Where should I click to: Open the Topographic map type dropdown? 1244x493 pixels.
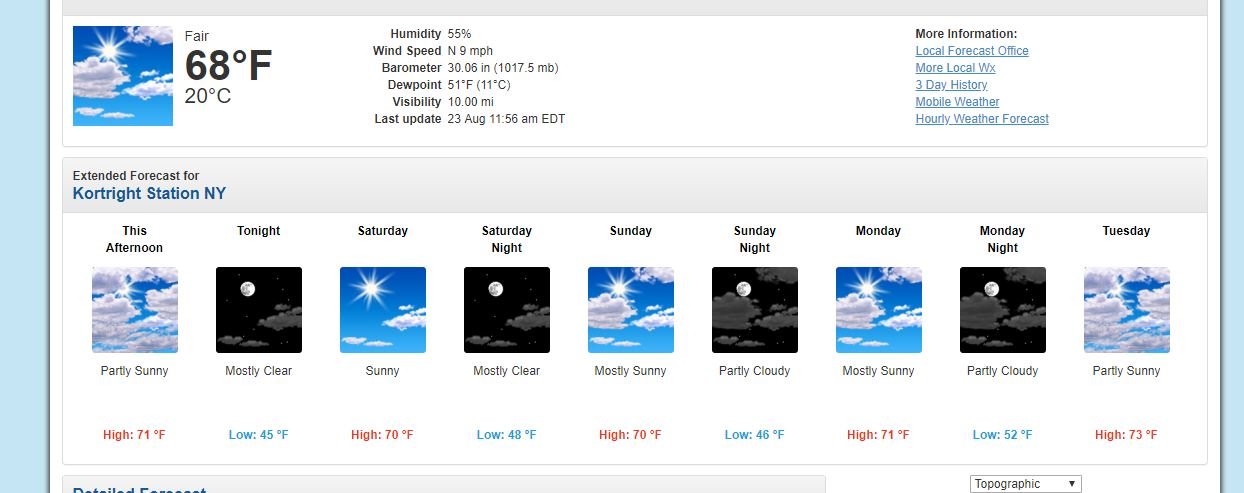point(1026,484)
